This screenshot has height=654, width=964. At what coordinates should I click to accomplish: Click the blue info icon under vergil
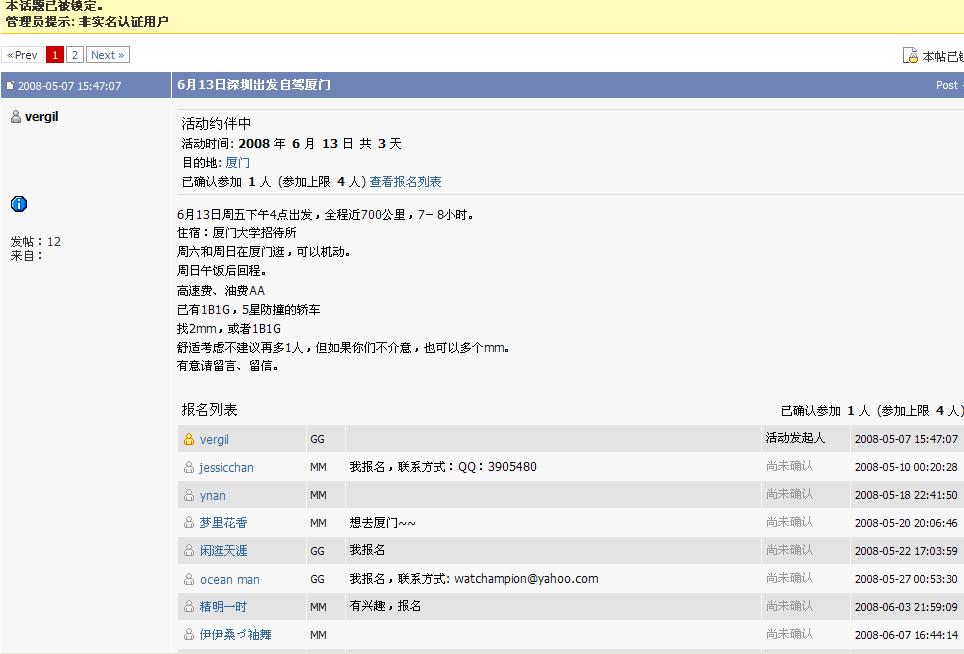click(x=19, y=204)
